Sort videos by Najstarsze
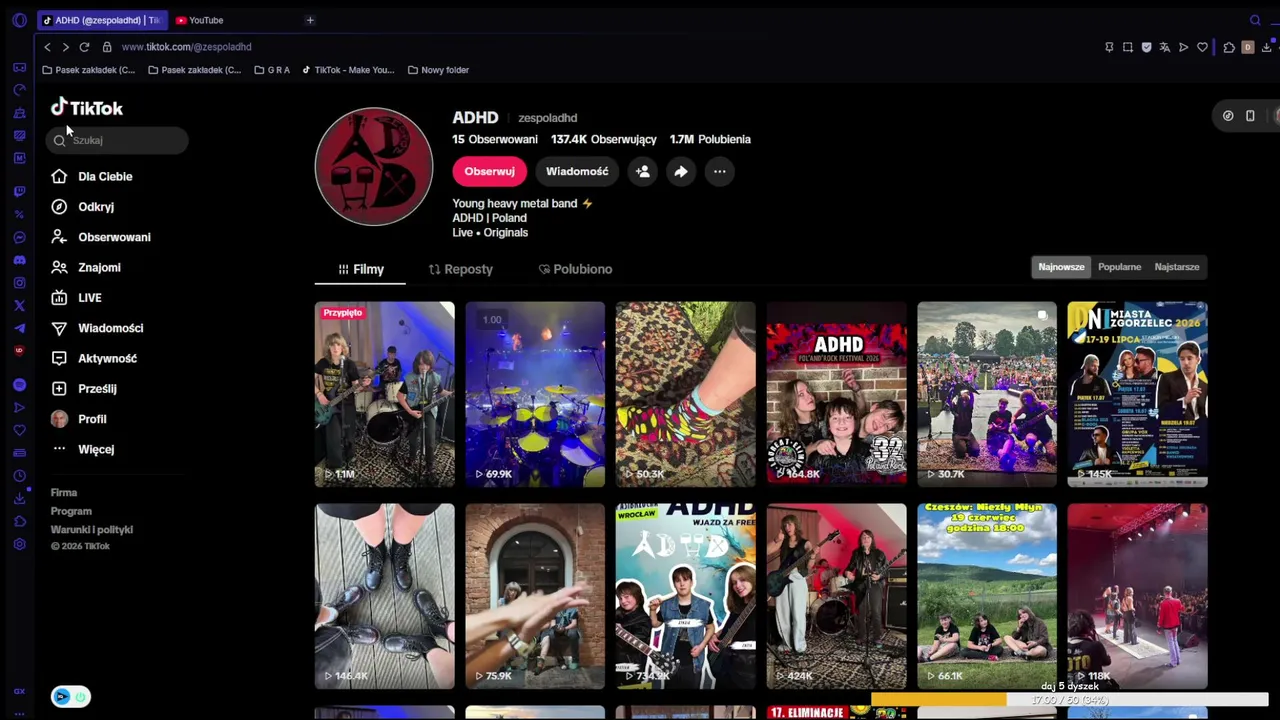The height and width of the screenshot is (720, 1280). pyautogui.click(x=1177, y=267)
